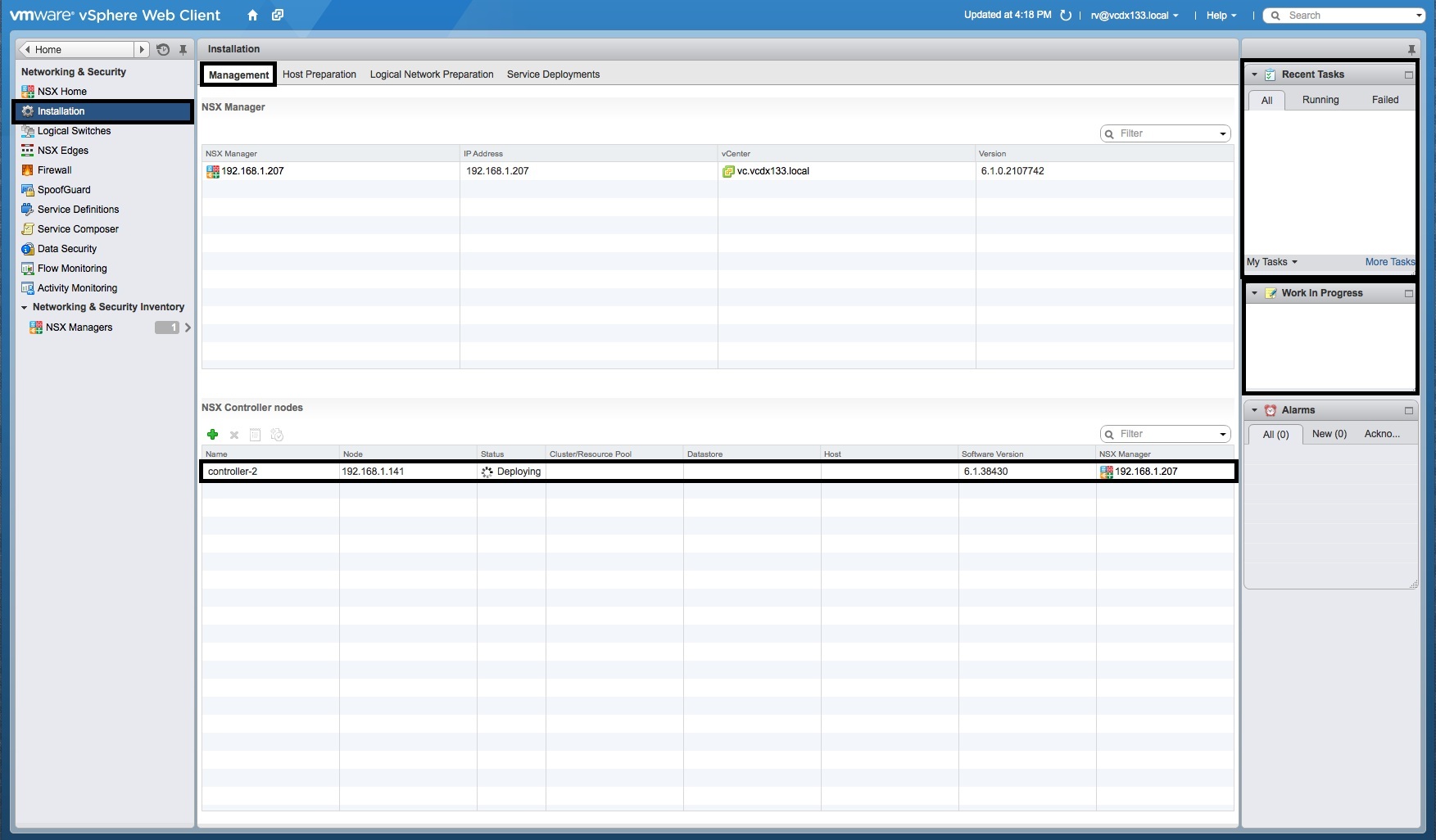This screenshot has width=1436, height=840.
Task: Open the Service Composer section
Action: (x=78, y=229)
